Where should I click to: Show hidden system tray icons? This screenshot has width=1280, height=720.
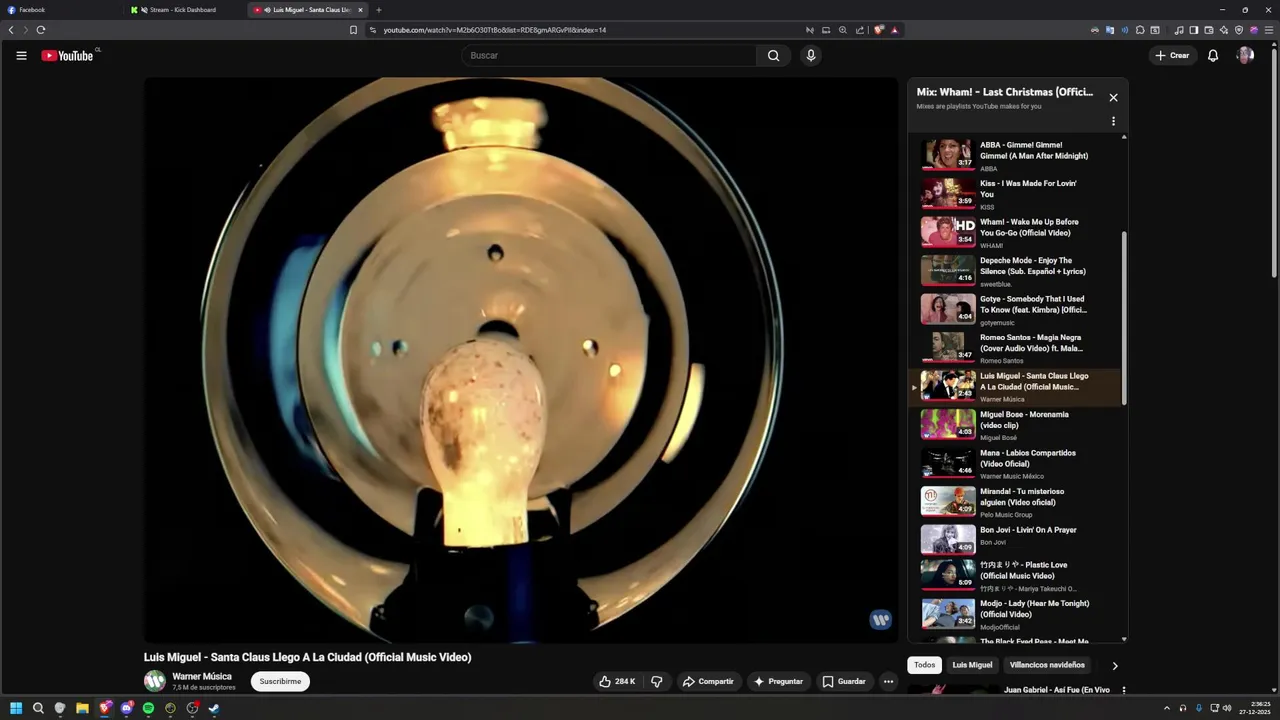pyautogui.click(x=1167, y=708)
